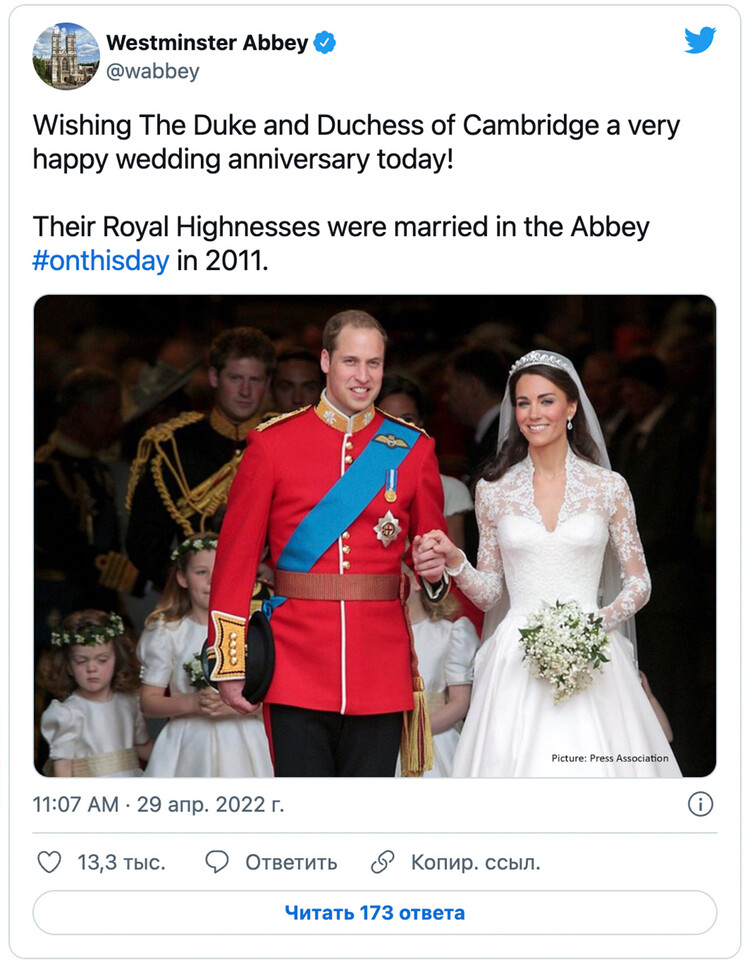Open the Twitter info circle icon
750x969 pixels.
point(701,804)
